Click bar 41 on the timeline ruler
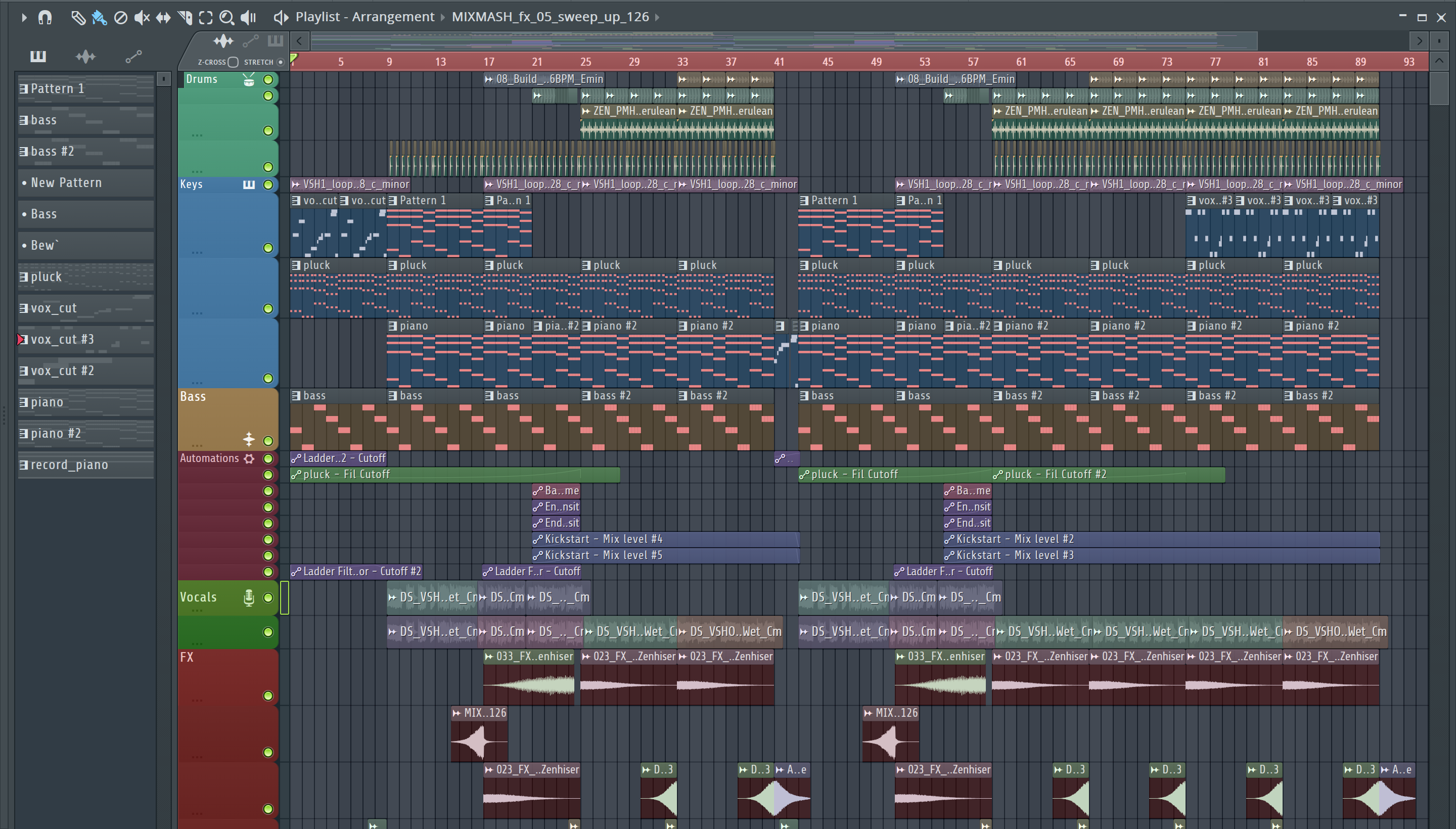The width and height of the screenshot is (1456, 829). pos(779,62)
